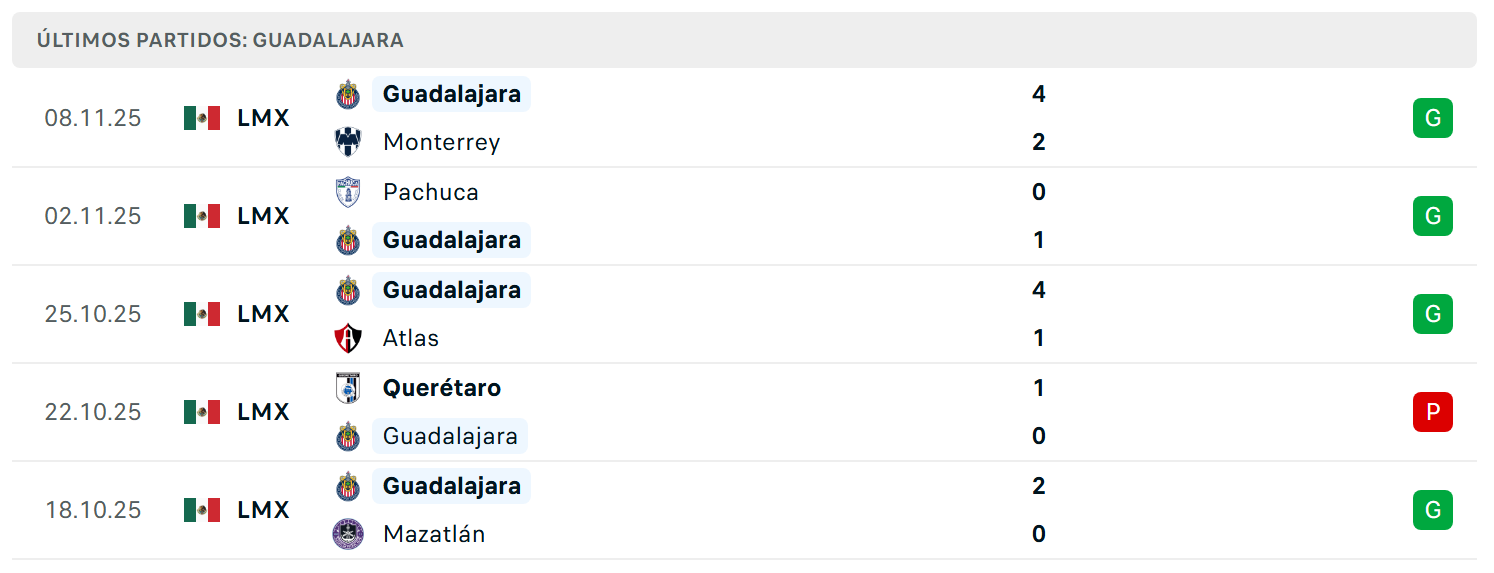The image size is (1494, 573).
Task: Click Guadalajara crest in the 08.11.25 match
Action: coord(348,94)
